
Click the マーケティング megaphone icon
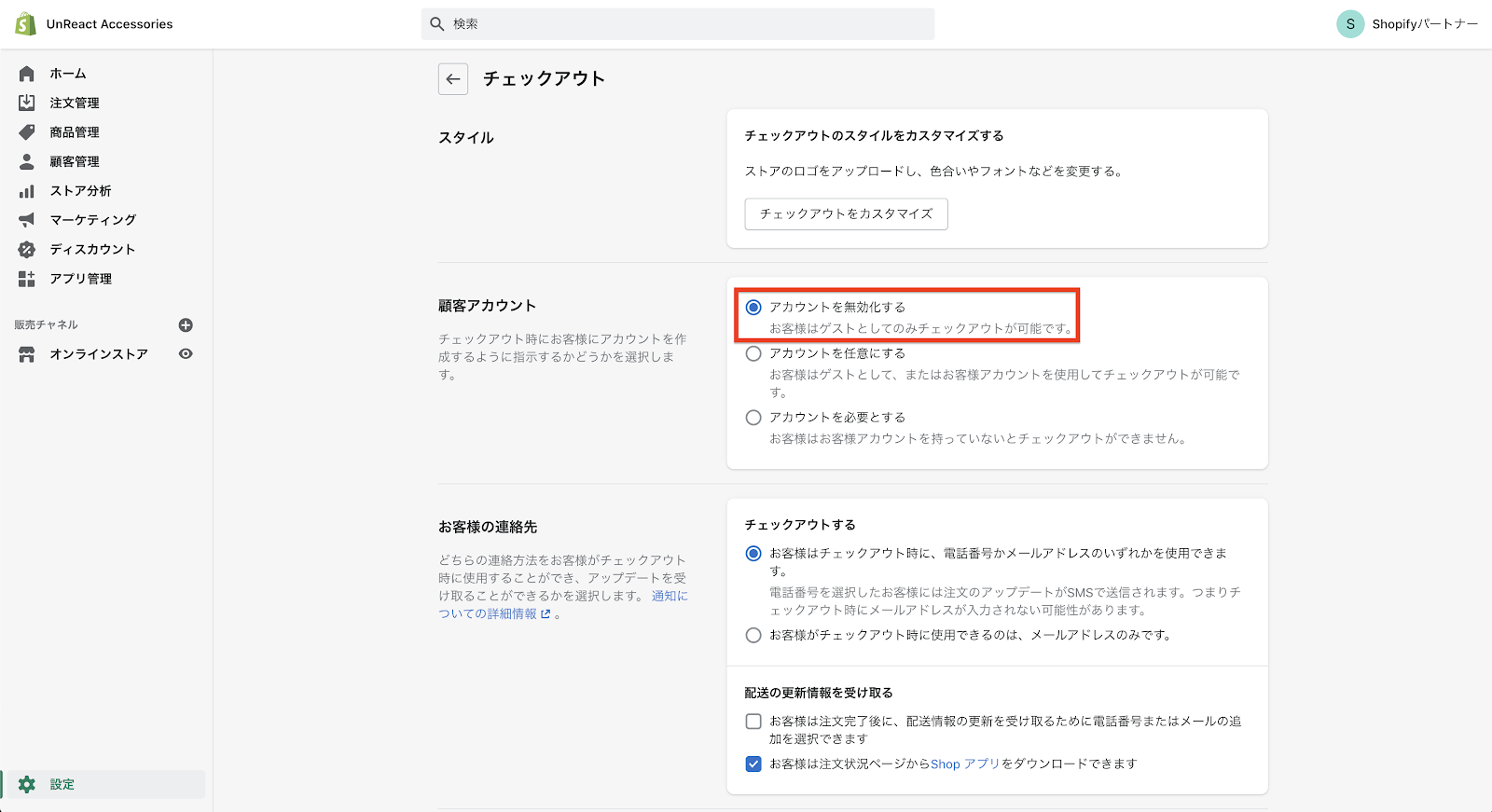[x=27, y=220]
